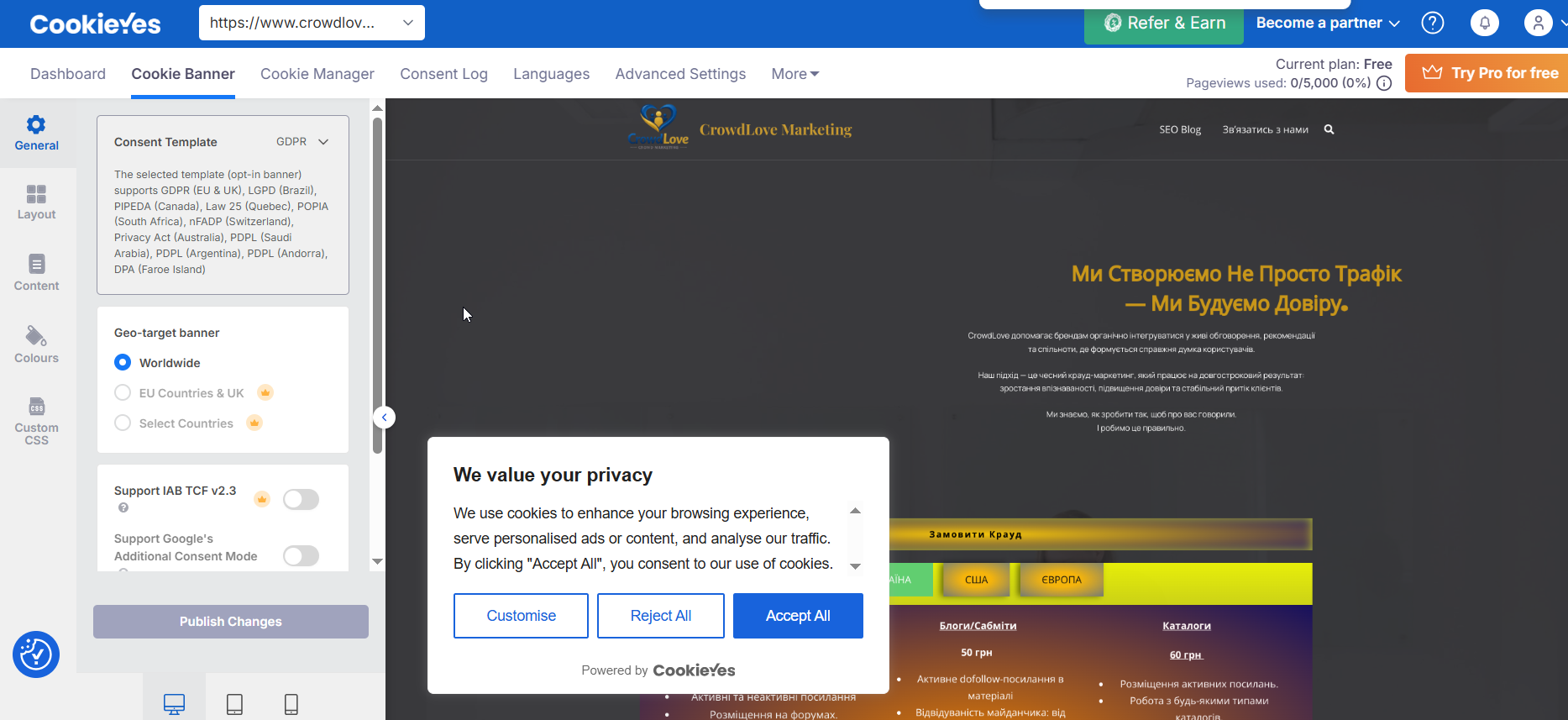Click the CookieYes logo in header
This screenshot has width=1568, height=720.
pyautogui.click(x=95, y=24)
